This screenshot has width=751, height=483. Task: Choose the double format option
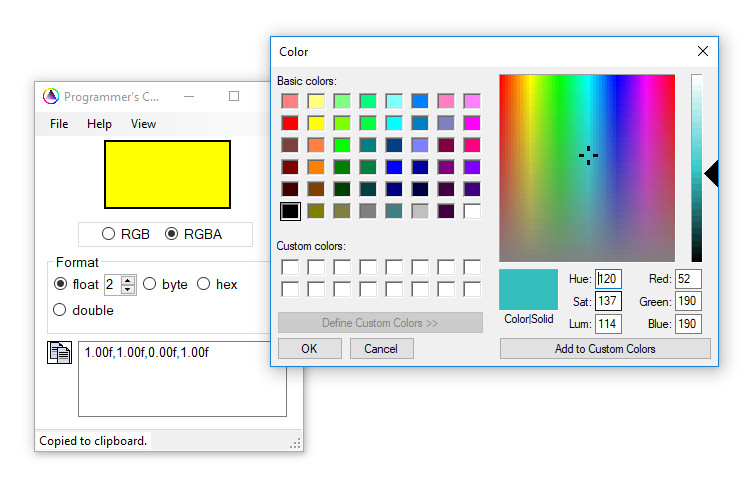coord(83,310)
